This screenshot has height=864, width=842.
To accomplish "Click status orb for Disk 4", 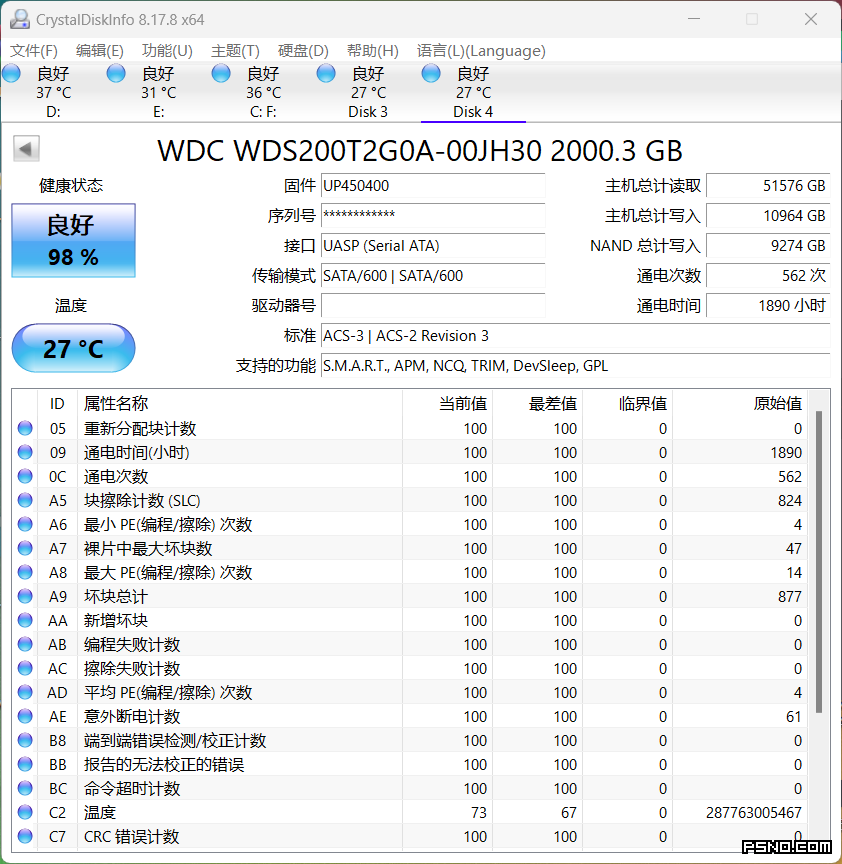I will 431,73.
